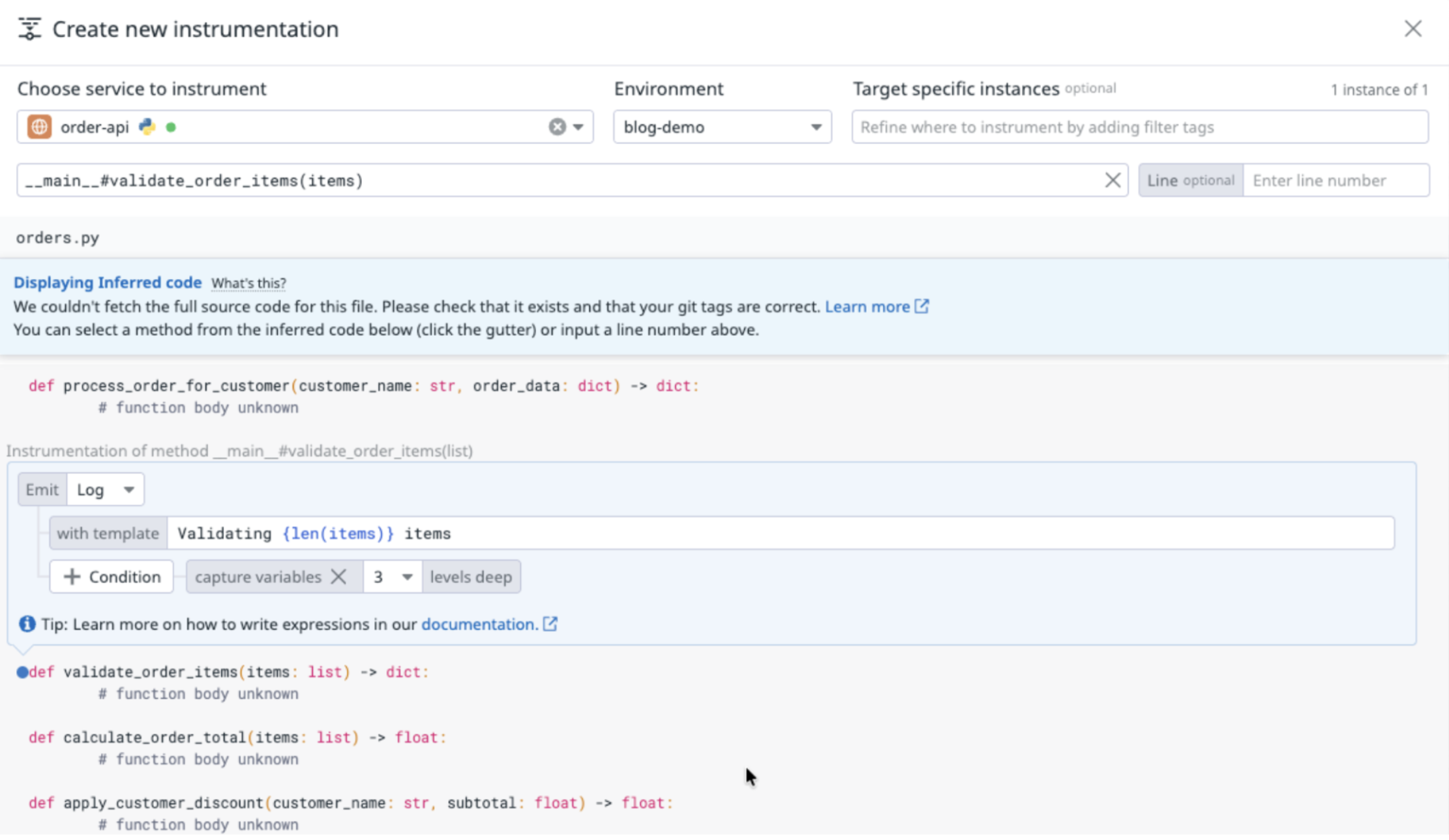Click the Python language icon

pos(147,127)
